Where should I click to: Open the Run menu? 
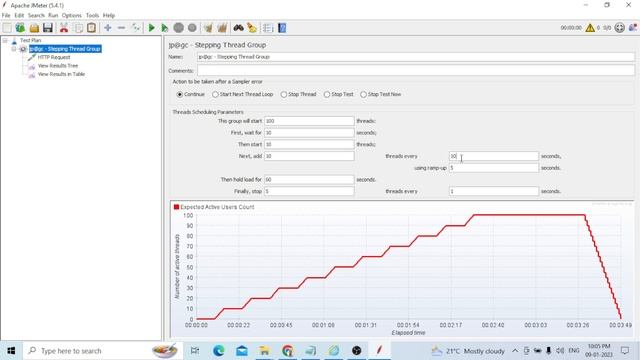(x=53, y=15)
